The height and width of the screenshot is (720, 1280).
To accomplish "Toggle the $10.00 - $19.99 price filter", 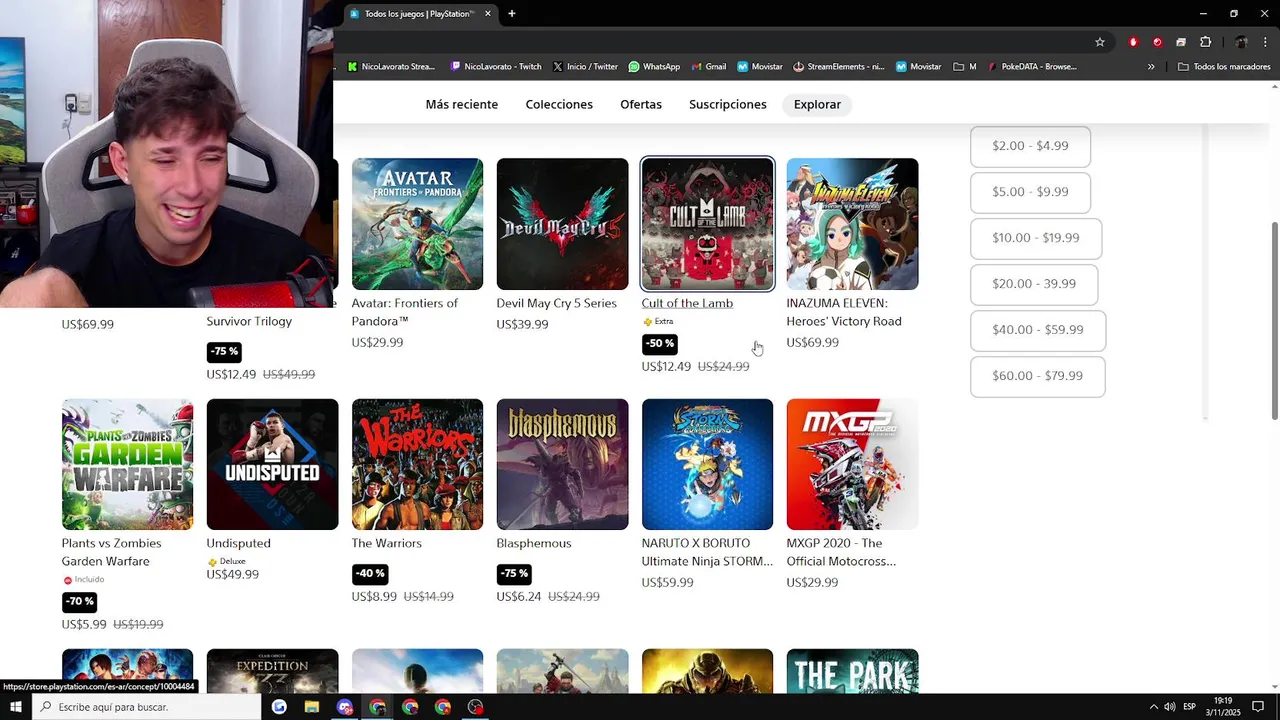I will click(x=1036, y=238).
